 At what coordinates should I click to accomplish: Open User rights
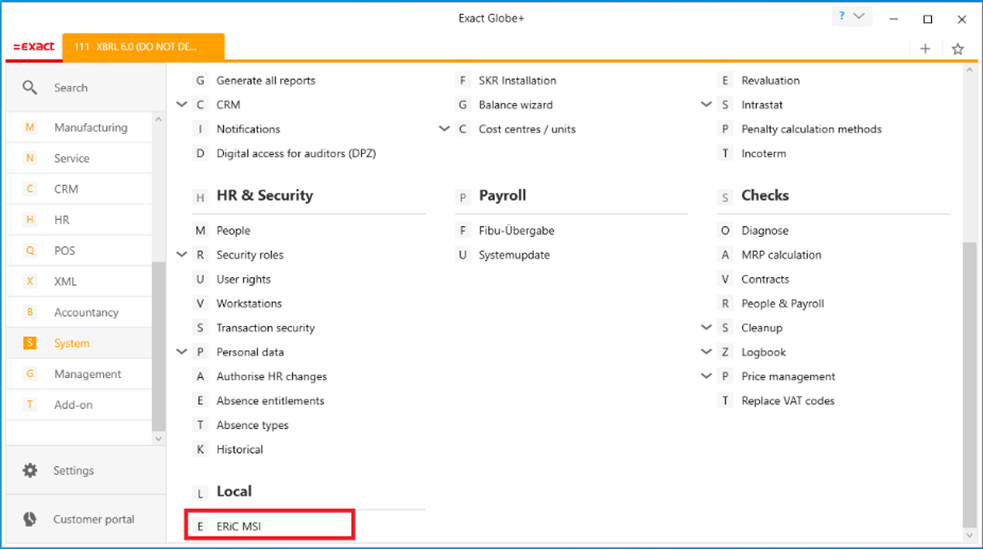243,279
